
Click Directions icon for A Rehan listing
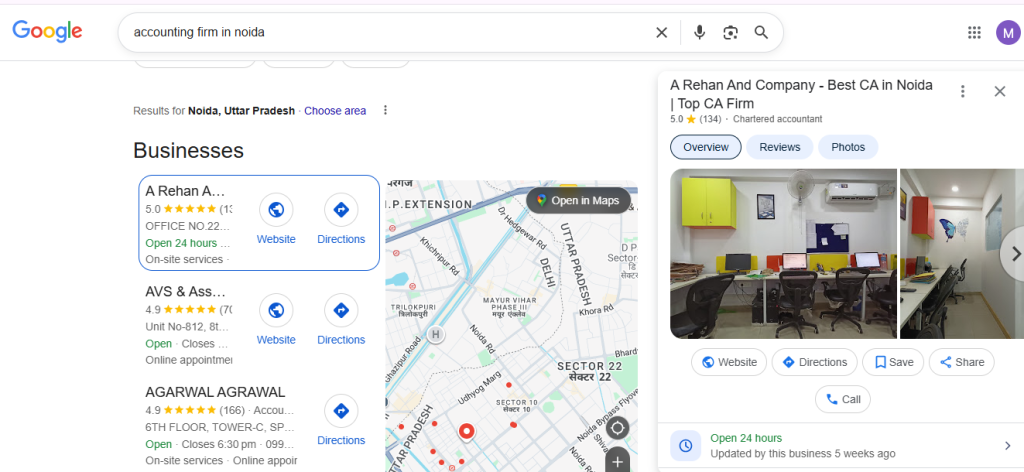pos(341,210)
